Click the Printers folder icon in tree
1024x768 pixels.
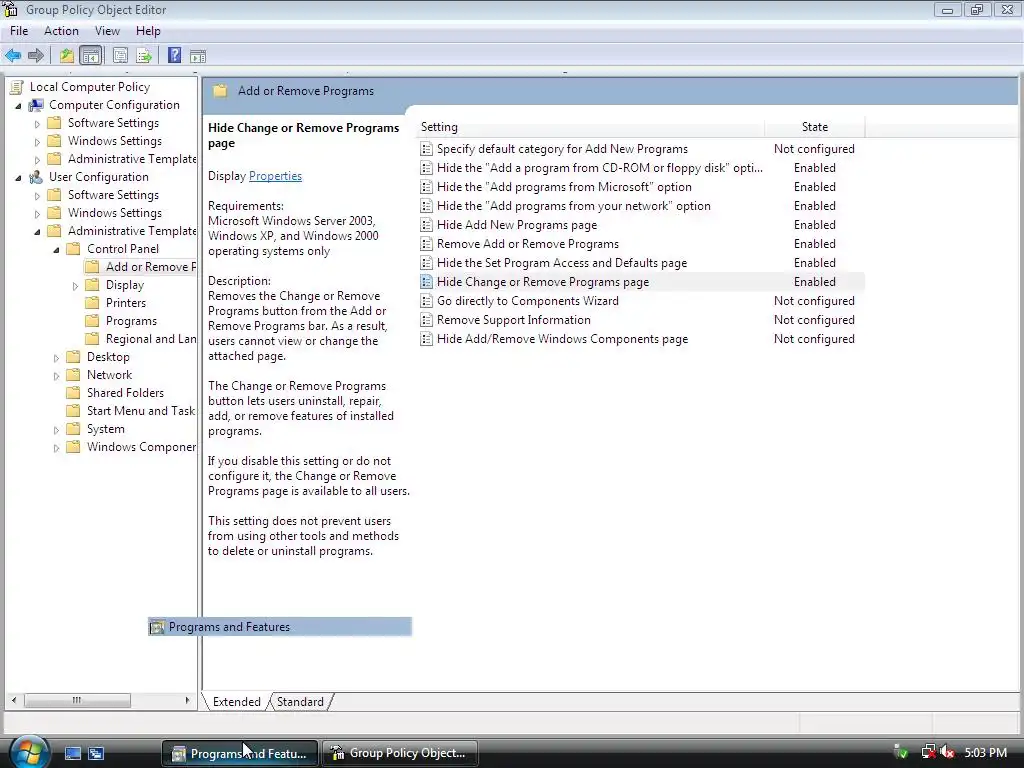93,303
